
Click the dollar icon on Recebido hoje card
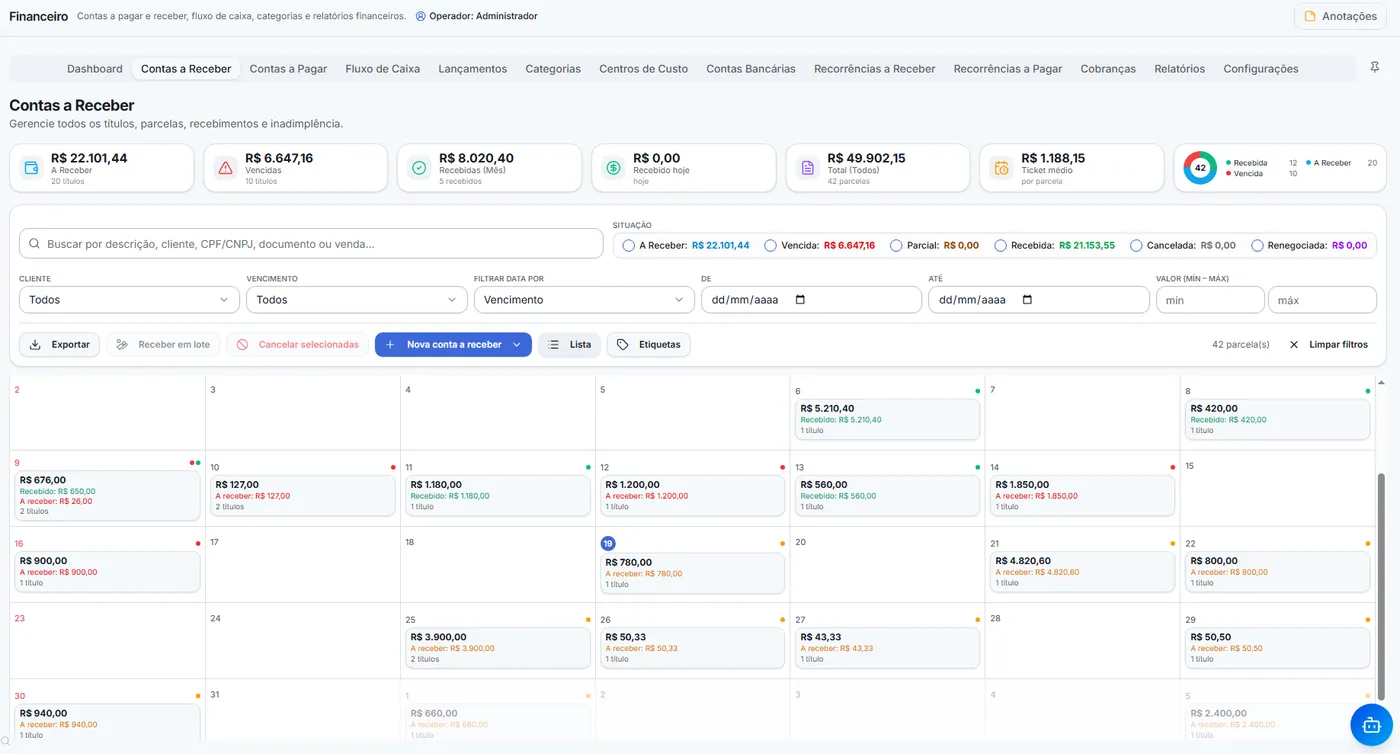tap(613, 168)
